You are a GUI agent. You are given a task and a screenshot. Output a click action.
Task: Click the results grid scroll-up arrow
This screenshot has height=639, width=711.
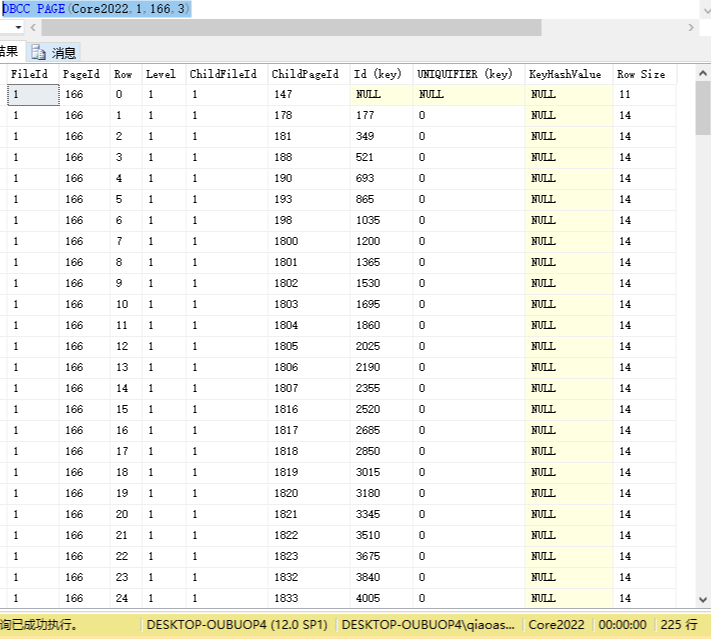703,73
